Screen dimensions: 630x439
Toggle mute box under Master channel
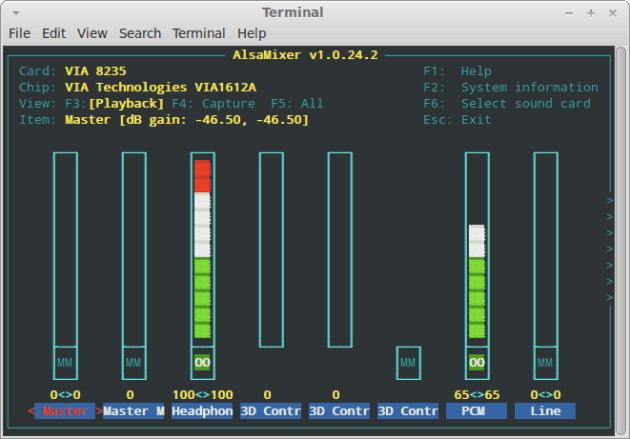(65, 362)
